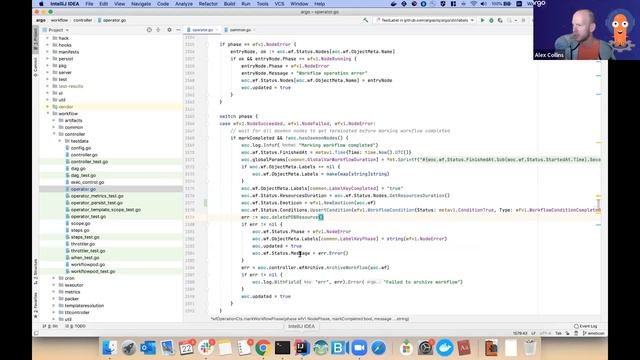
Task: Open the Favorites side tool window
Action: click(x=36, y=305)
